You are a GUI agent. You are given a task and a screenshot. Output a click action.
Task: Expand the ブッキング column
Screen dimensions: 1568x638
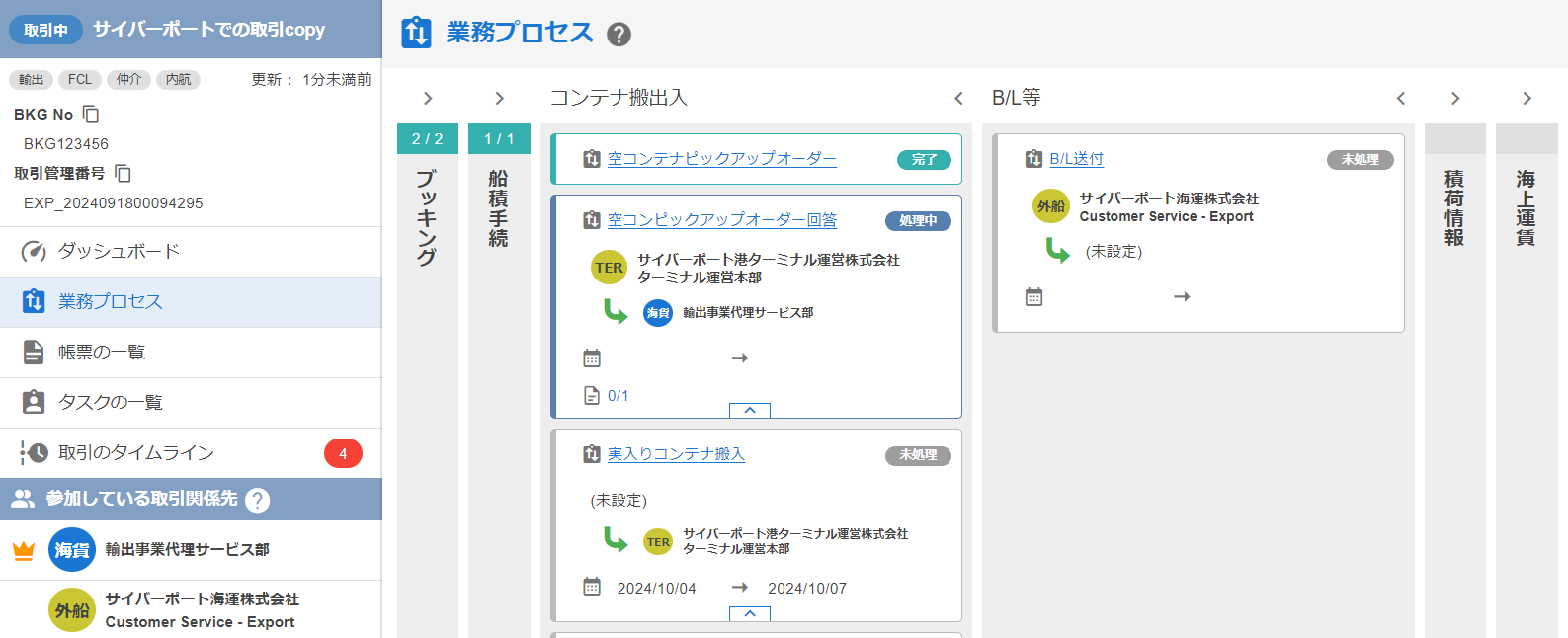[x=428, y=99]
